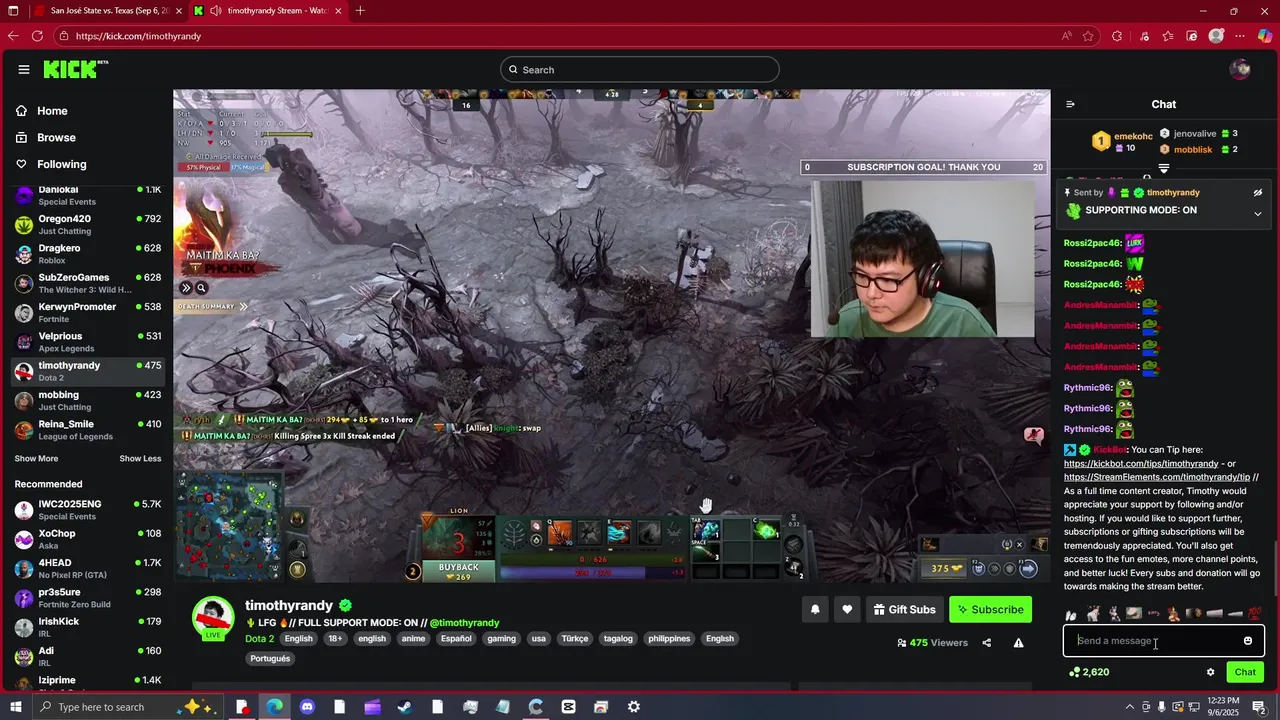This screenshot has height=720, width=1280.
Task: Open Reina_Smile channel in sidebar
Action: (88, 429)
